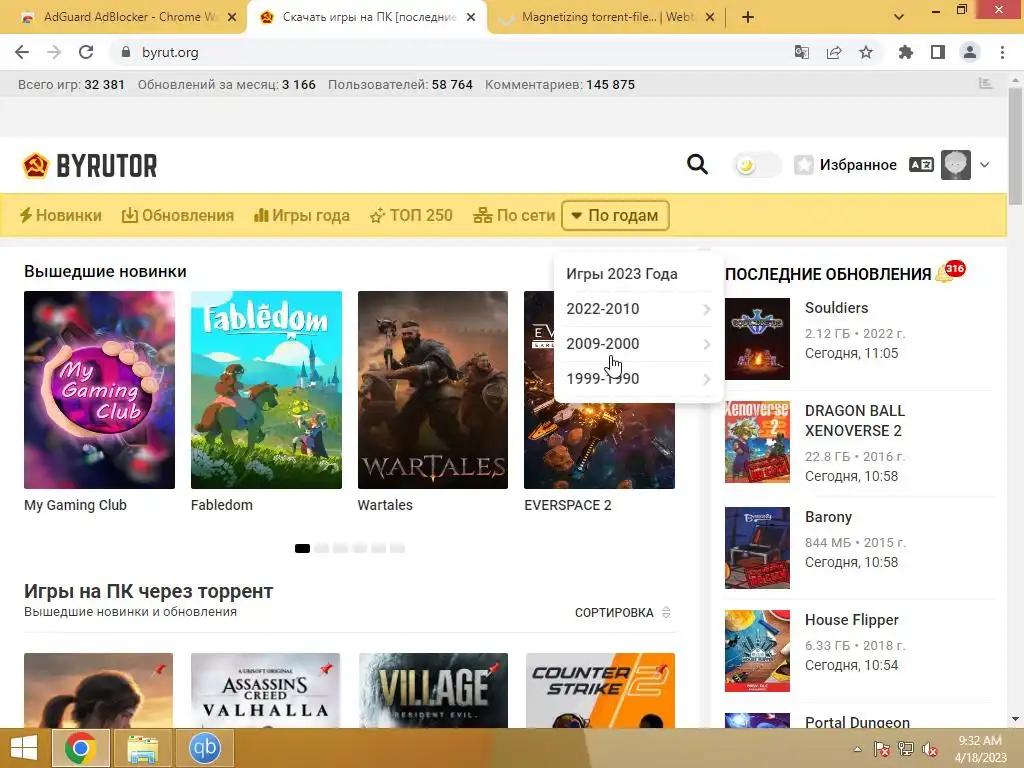Select Игры 2023 Года entry
The image size is (1024, 768).
pyautogui.click(x=622, y=274)
